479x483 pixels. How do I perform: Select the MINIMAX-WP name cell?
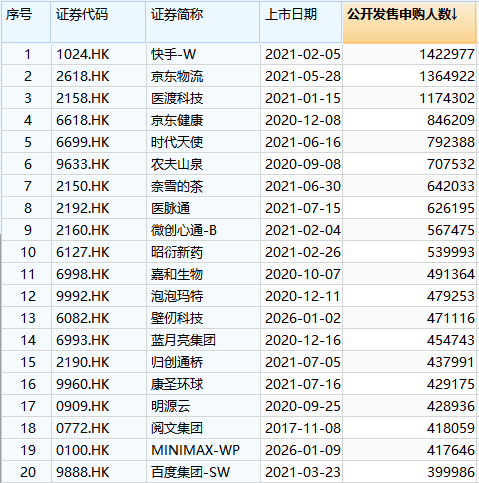203,450
